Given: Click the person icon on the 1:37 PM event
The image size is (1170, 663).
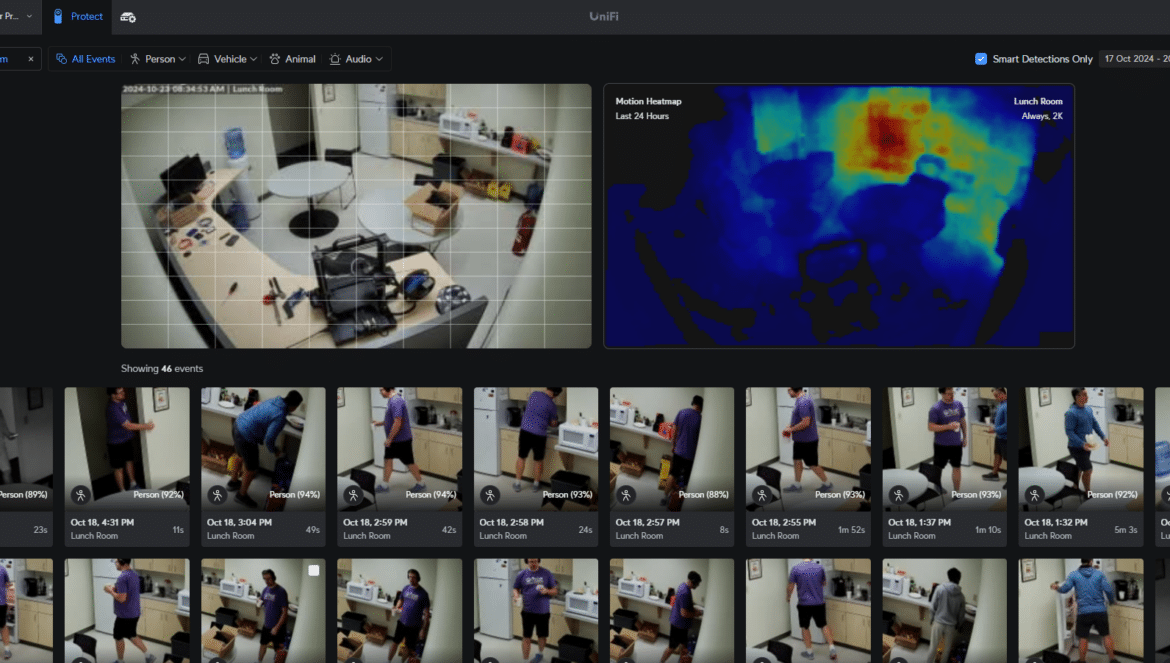Looking at the screenshot, I should pyautogui.click(x=898, y=494).
